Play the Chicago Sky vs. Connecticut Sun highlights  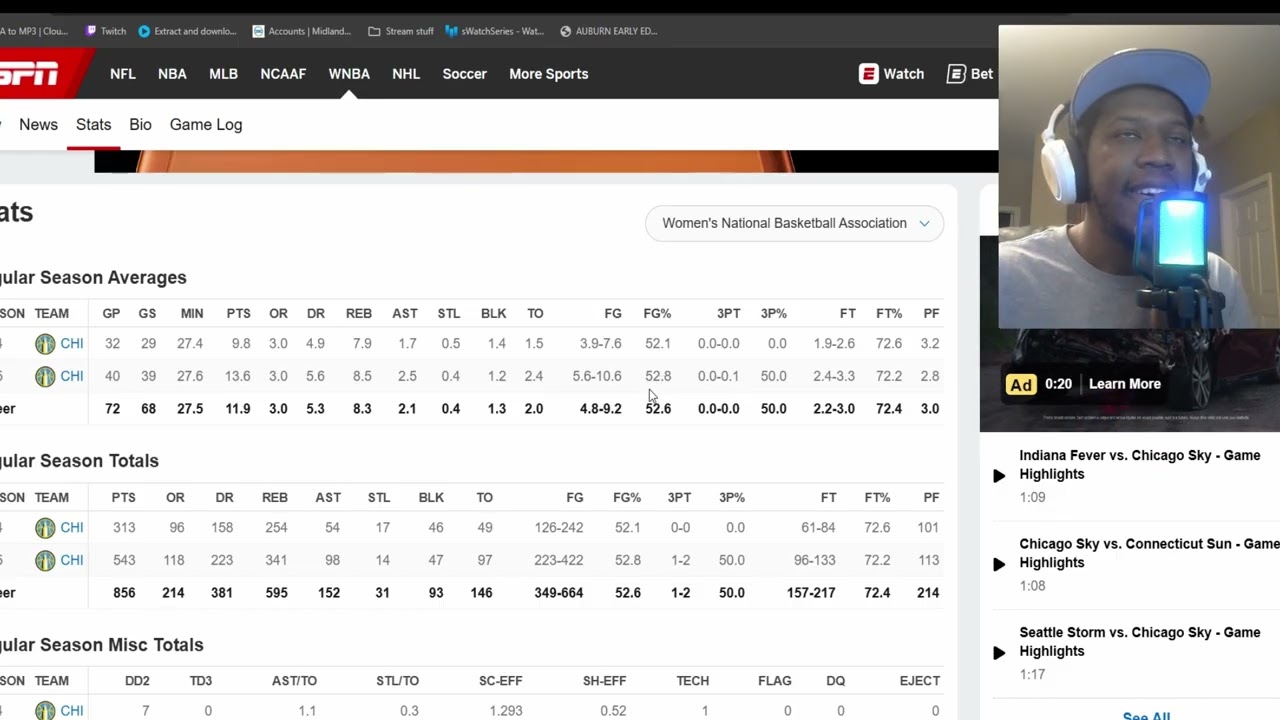tap(999, 564)
